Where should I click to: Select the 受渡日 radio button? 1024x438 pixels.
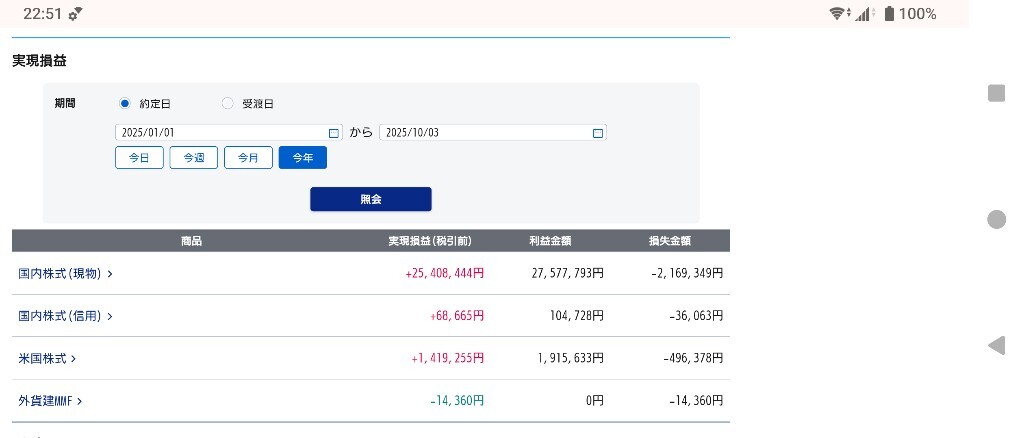click(228, 103)
